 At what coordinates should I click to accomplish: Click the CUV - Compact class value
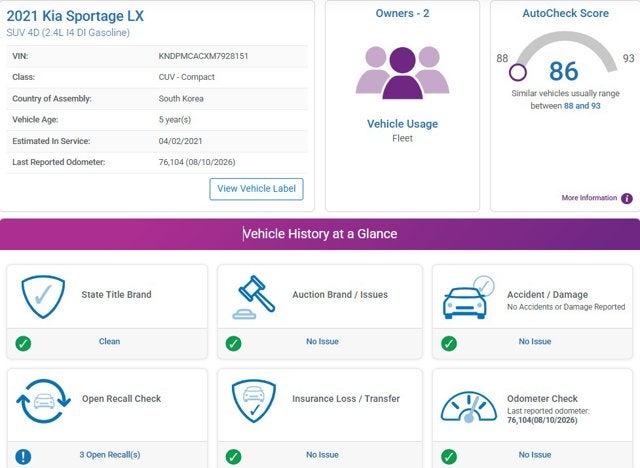(x=187, y=77)
